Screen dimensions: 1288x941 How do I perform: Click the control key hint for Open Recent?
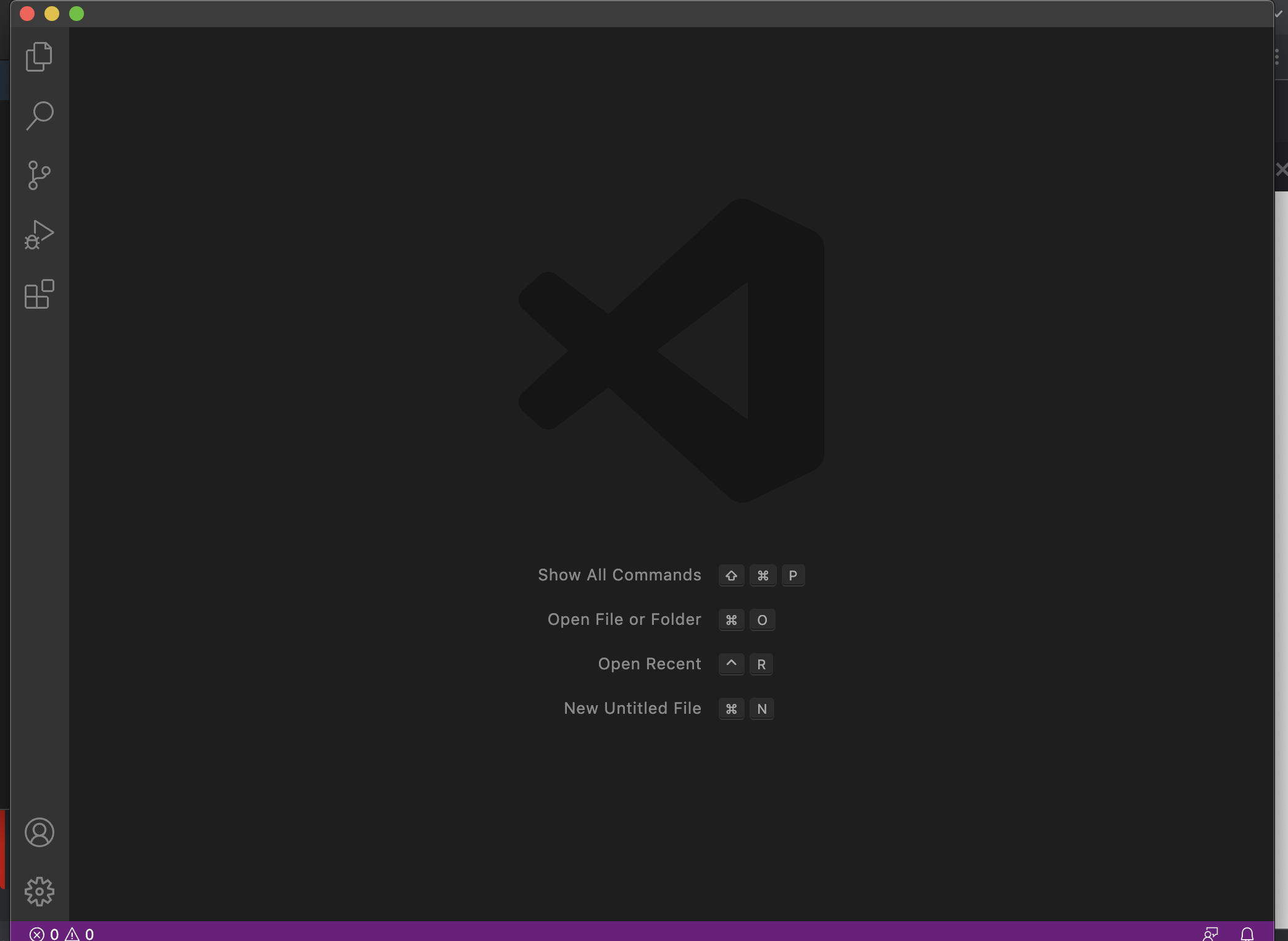(731, 664)
